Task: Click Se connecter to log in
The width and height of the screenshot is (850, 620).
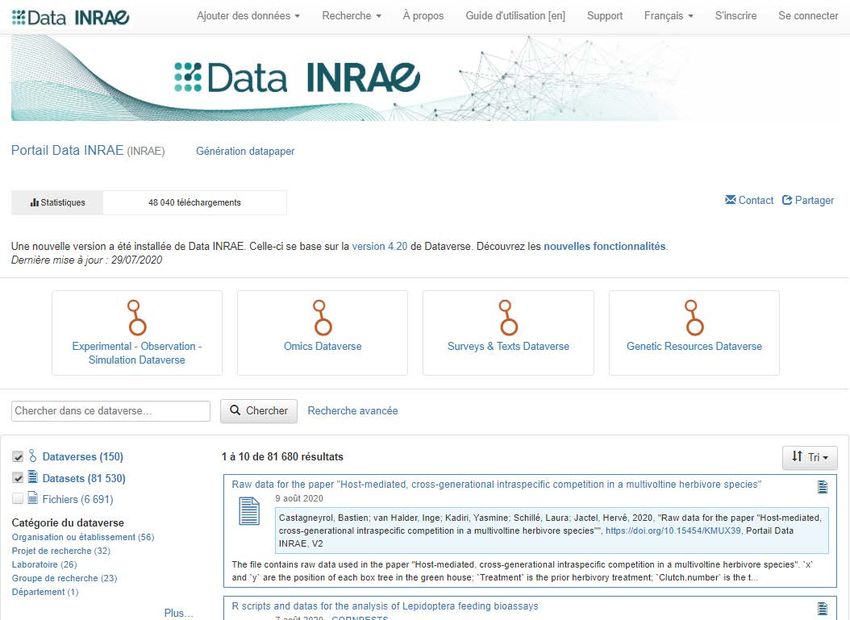Action: click(808, 16)
